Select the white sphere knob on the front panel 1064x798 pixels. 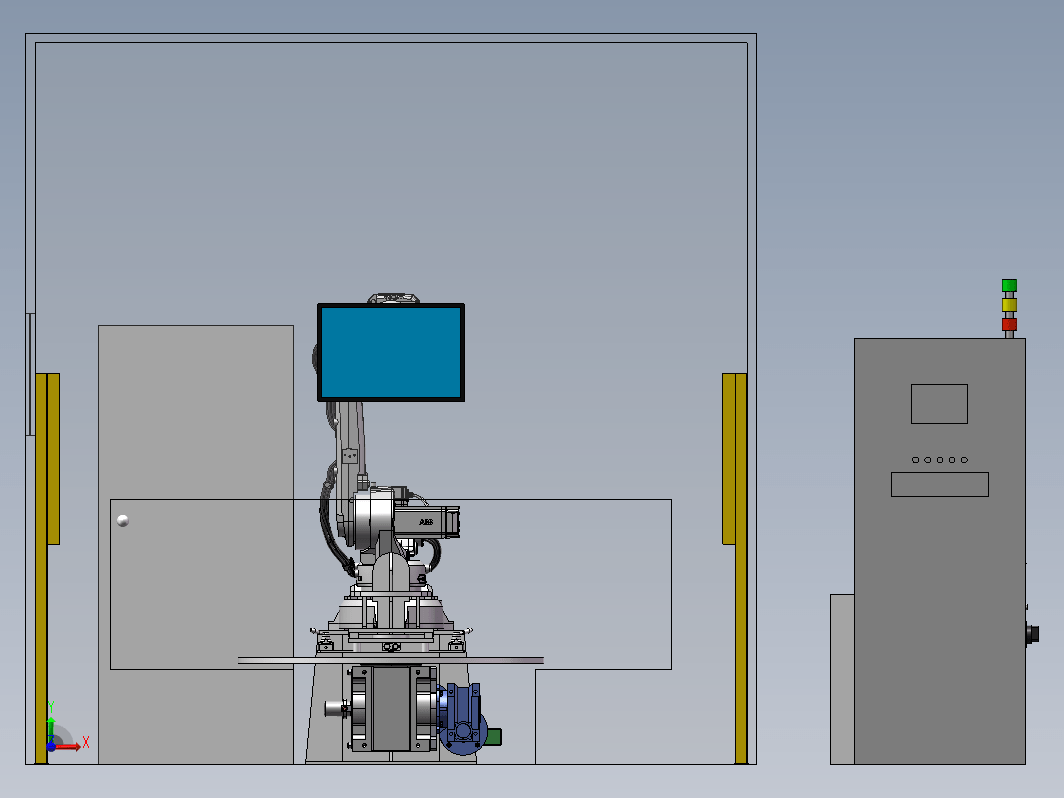tap(123, 520)
